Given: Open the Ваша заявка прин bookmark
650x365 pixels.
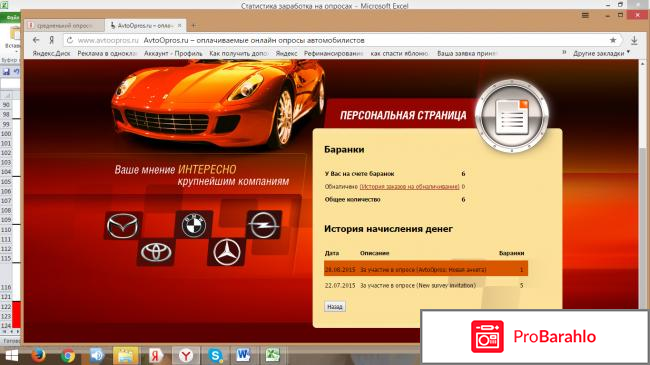Looking at the screenshot, I should point(467,53).
